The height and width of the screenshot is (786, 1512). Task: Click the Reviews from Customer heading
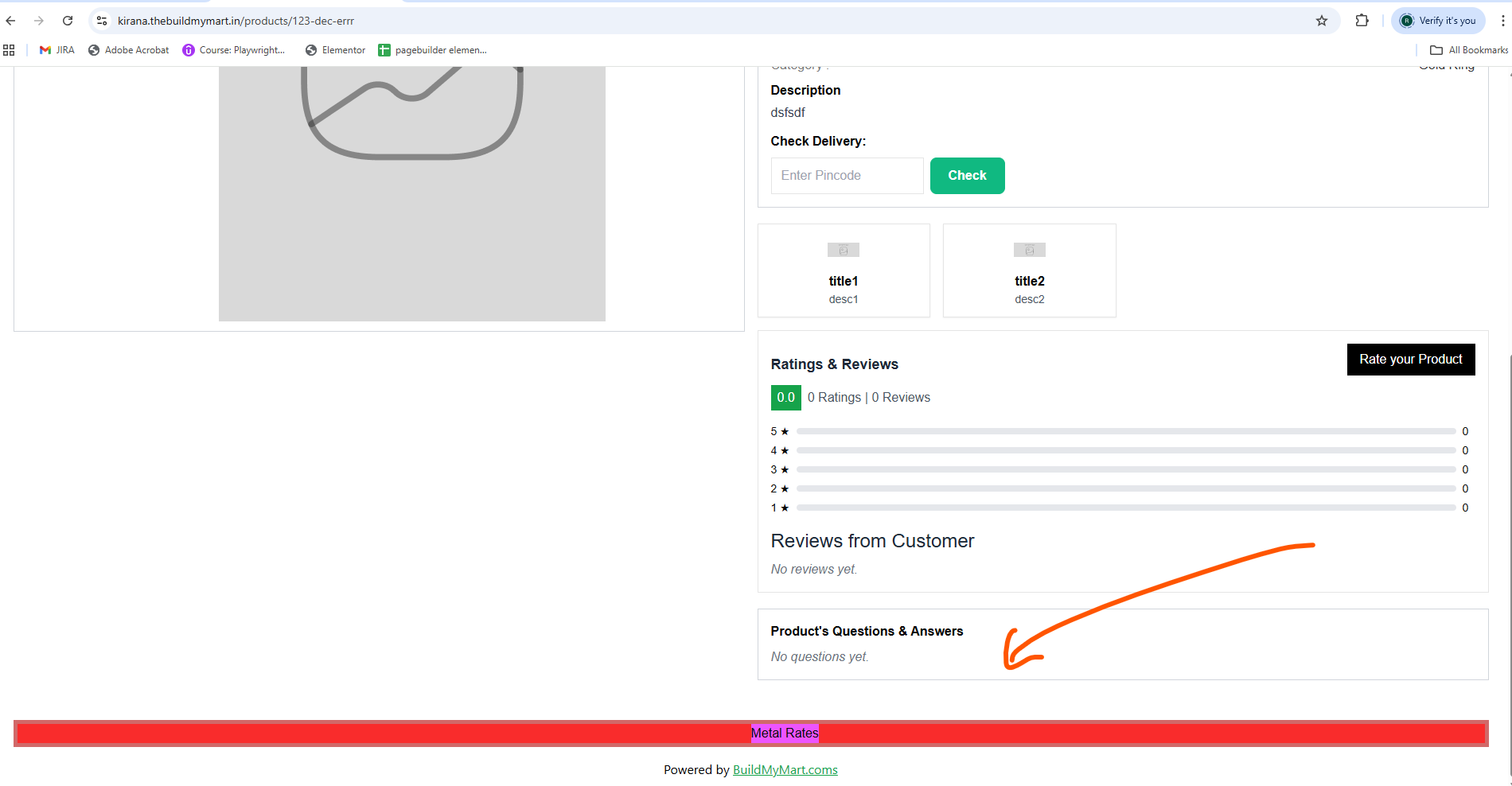pos(872,541)
